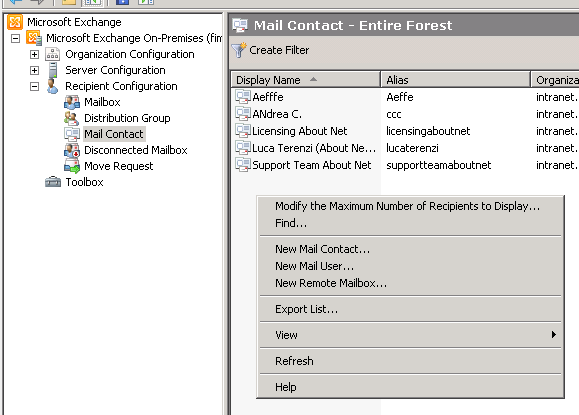This screenshot has height=415, width=579.
Task: Click the Microsoft Exchange root icon
Action: (x=15, y=22)
